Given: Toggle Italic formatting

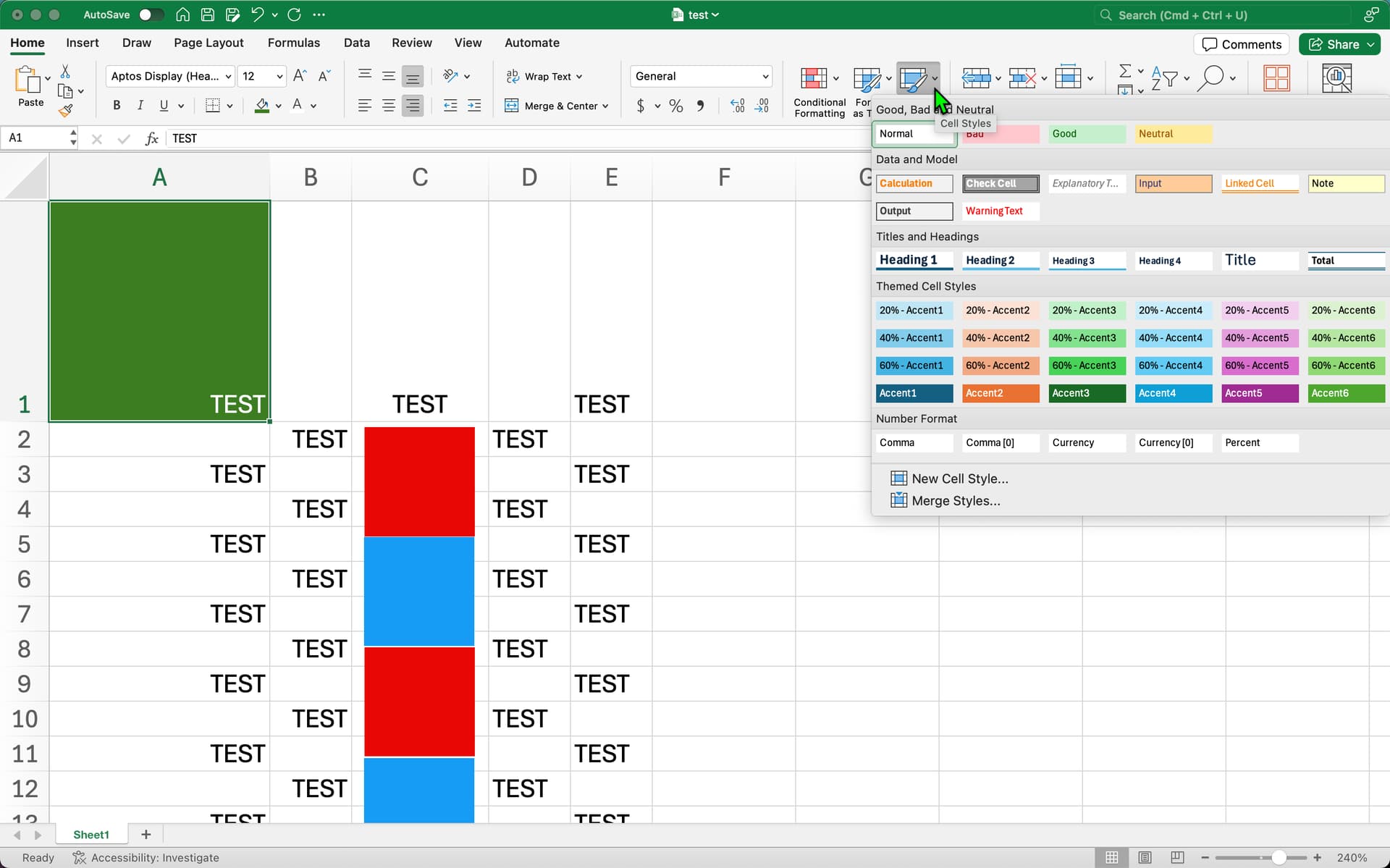Looking at the screenshot, I should click(140, 106).
